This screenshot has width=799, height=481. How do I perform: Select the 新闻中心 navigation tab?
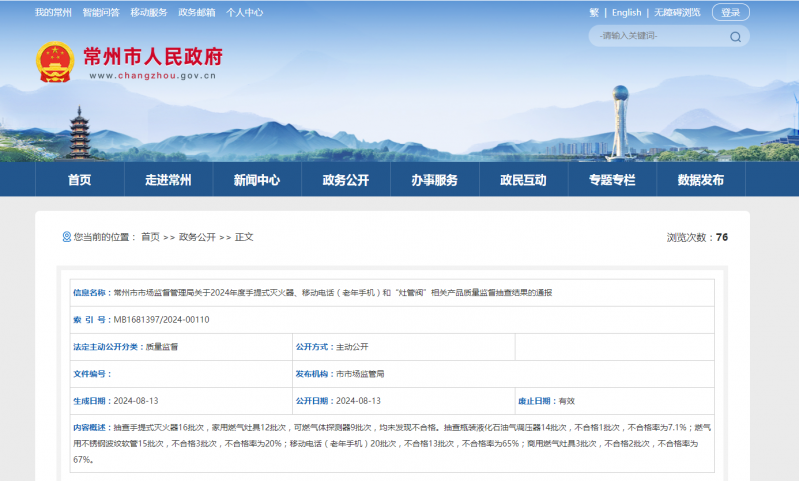point(257,179)
